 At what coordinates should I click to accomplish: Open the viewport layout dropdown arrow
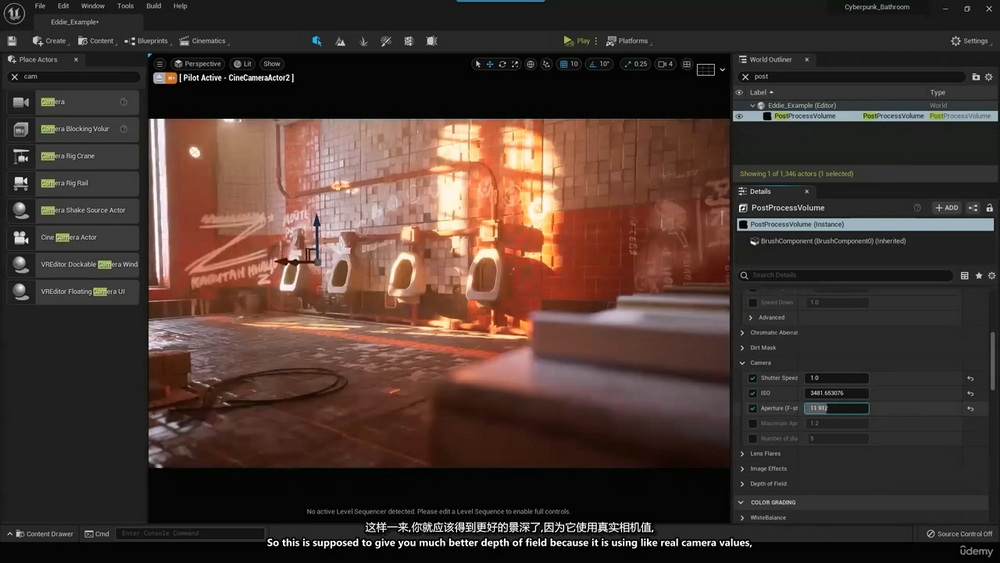tap(723, 69)
